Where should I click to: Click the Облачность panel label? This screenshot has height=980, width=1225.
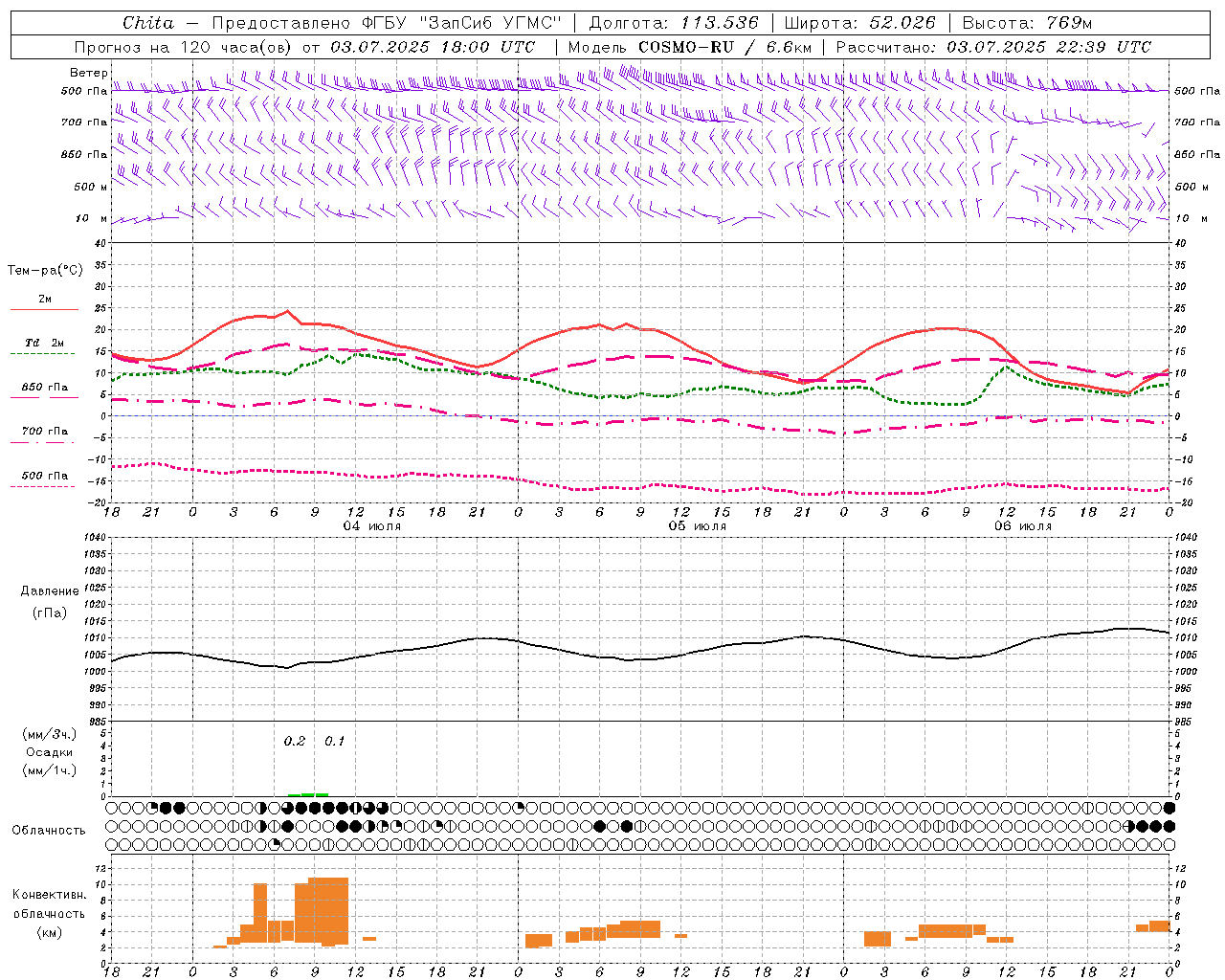pos(49,830)
